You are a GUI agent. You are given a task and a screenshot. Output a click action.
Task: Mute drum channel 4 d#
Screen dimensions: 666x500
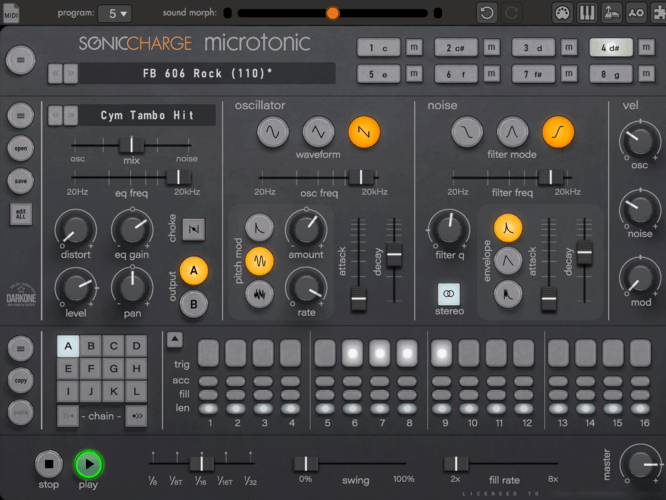click(x=646, y=47)
